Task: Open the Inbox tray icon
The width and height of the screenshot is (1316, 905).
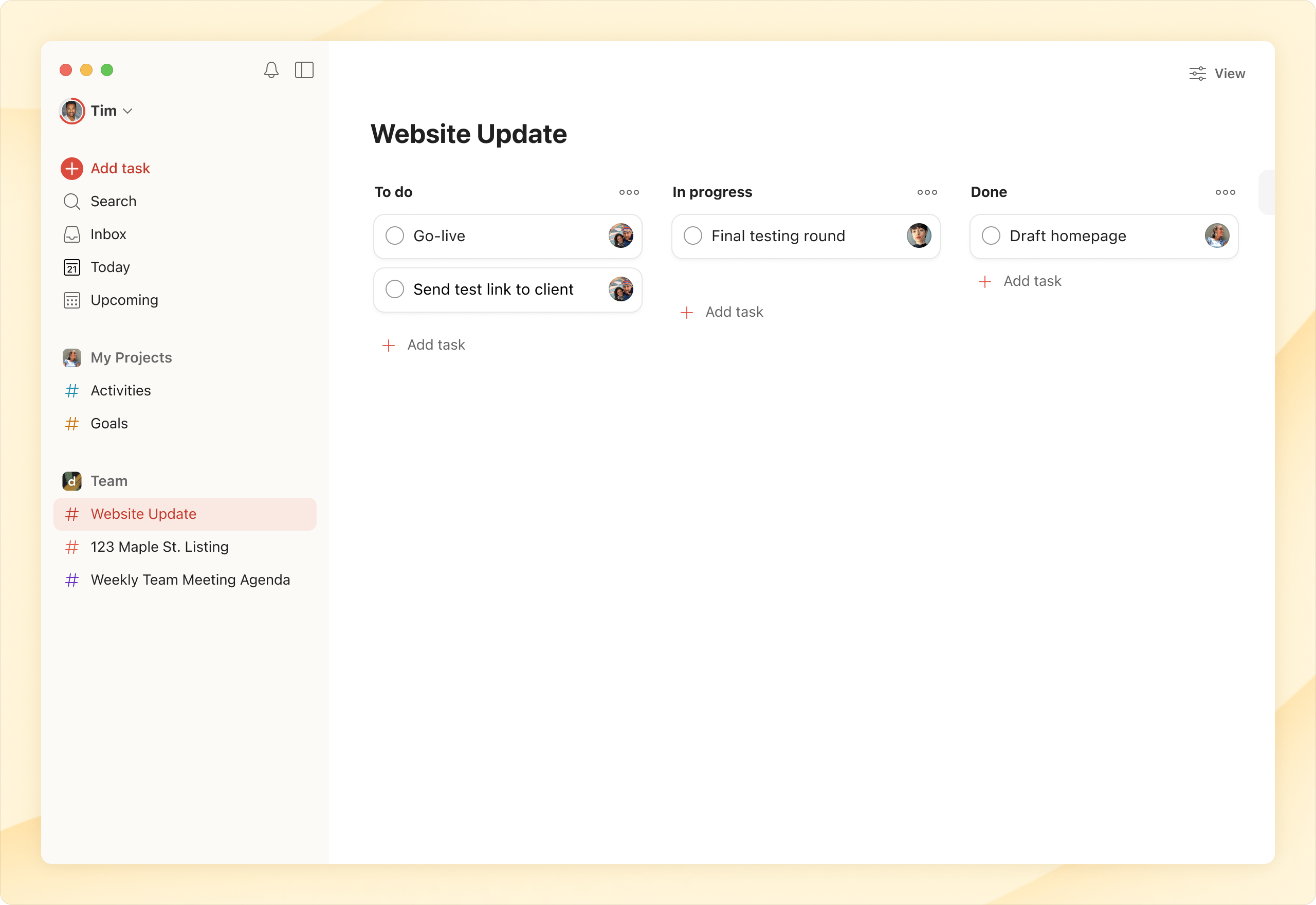Action: [72, 234]
